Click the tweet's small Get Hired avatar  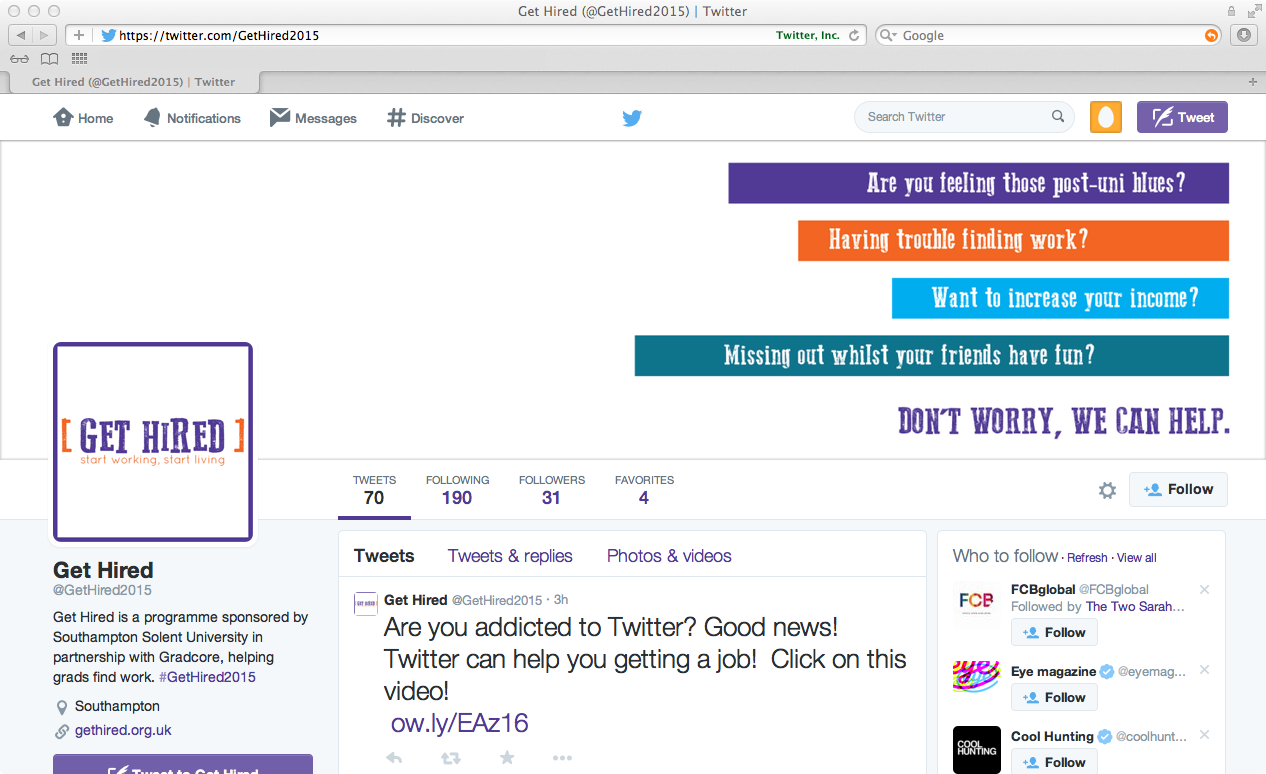(365, 603)
